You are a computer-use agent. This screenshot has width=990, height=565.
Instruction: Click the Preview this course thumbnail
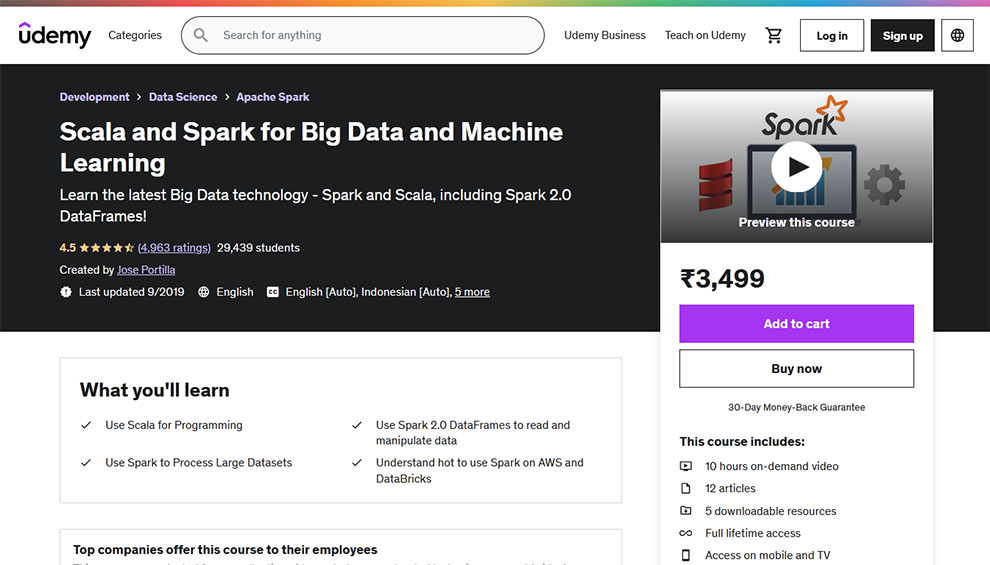pyautogui.click(x=796, y=167)
